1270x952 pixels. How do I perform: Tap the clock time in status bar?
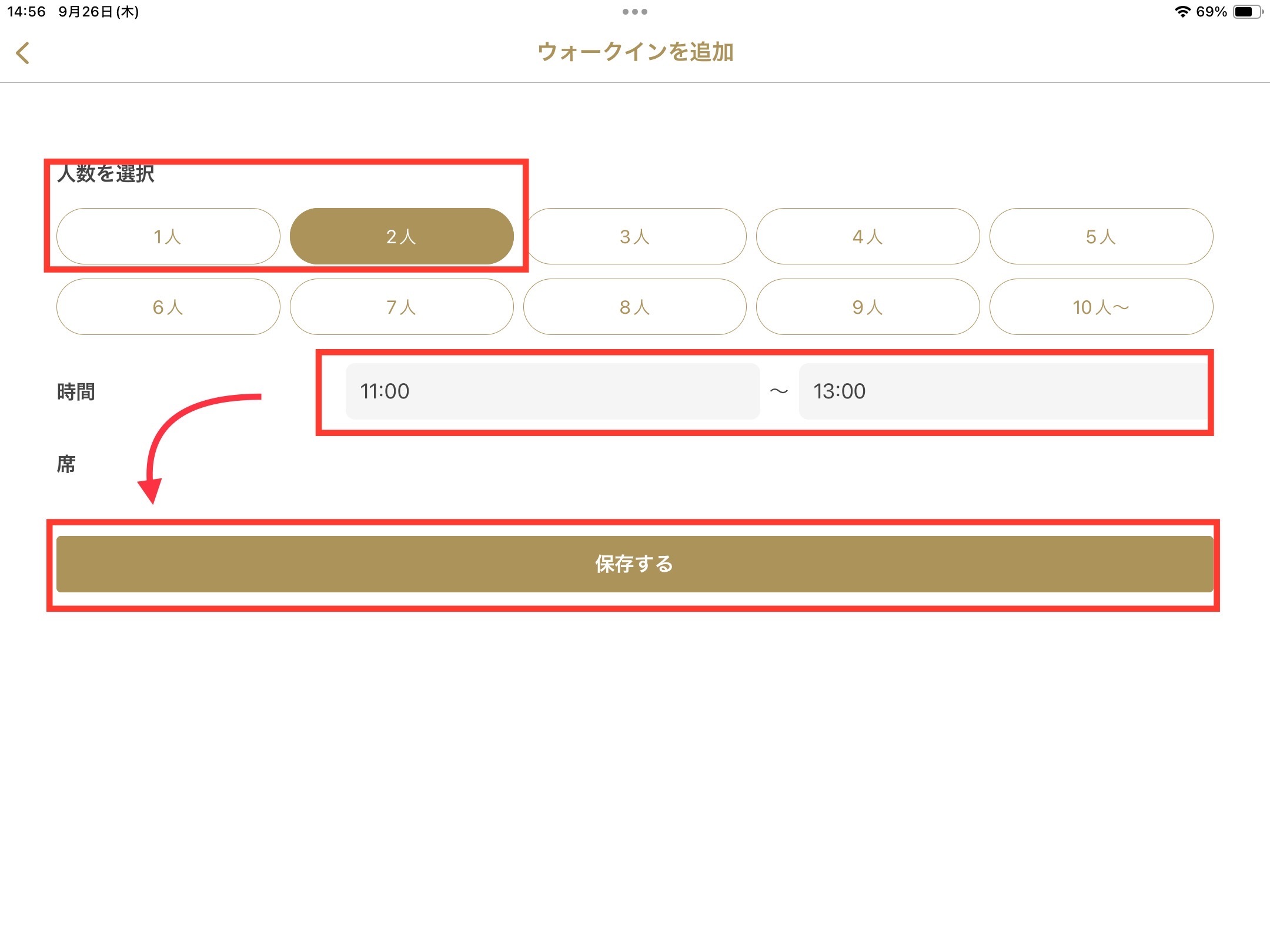[x=26, y=12]
